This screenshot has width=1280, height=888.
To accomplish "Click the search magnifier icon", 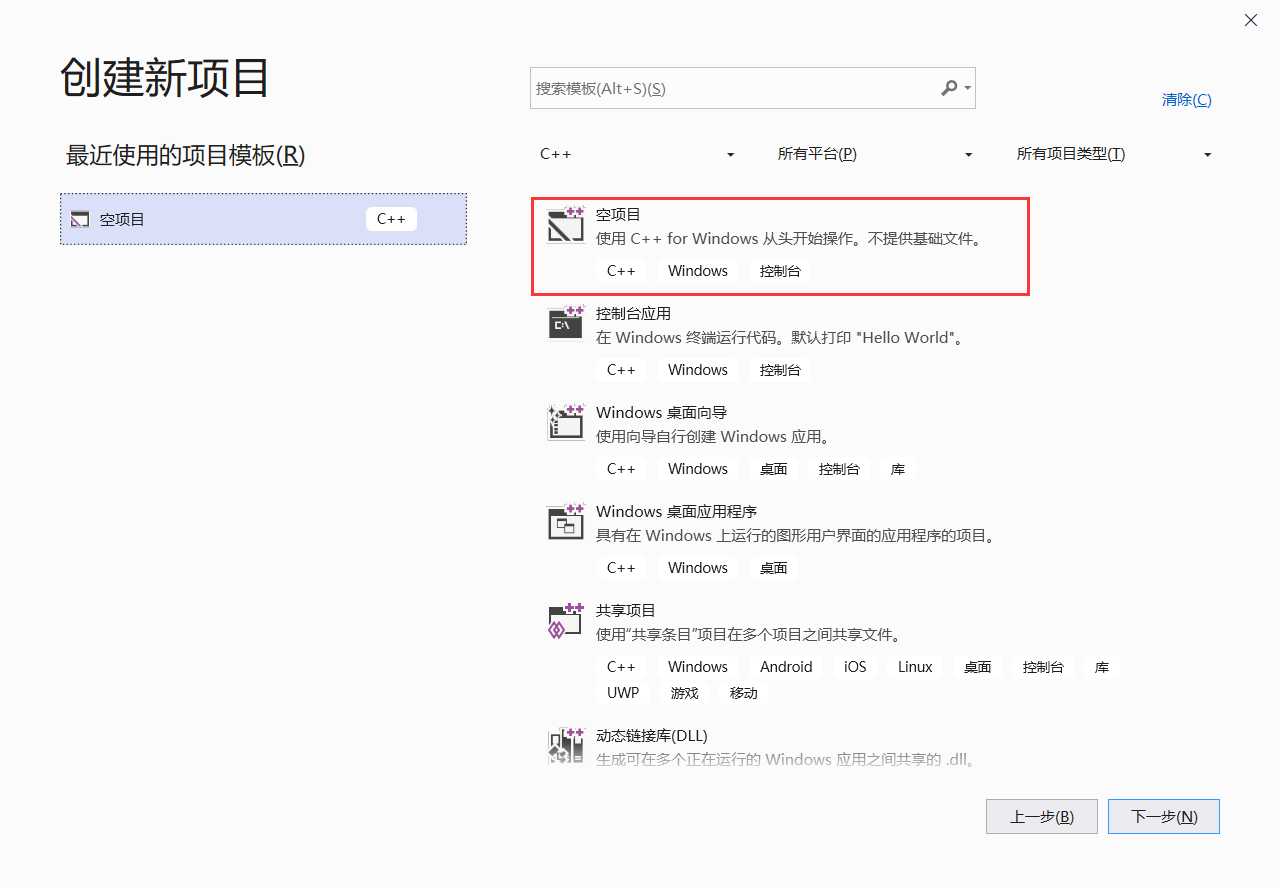I will [x=949, y=88].
